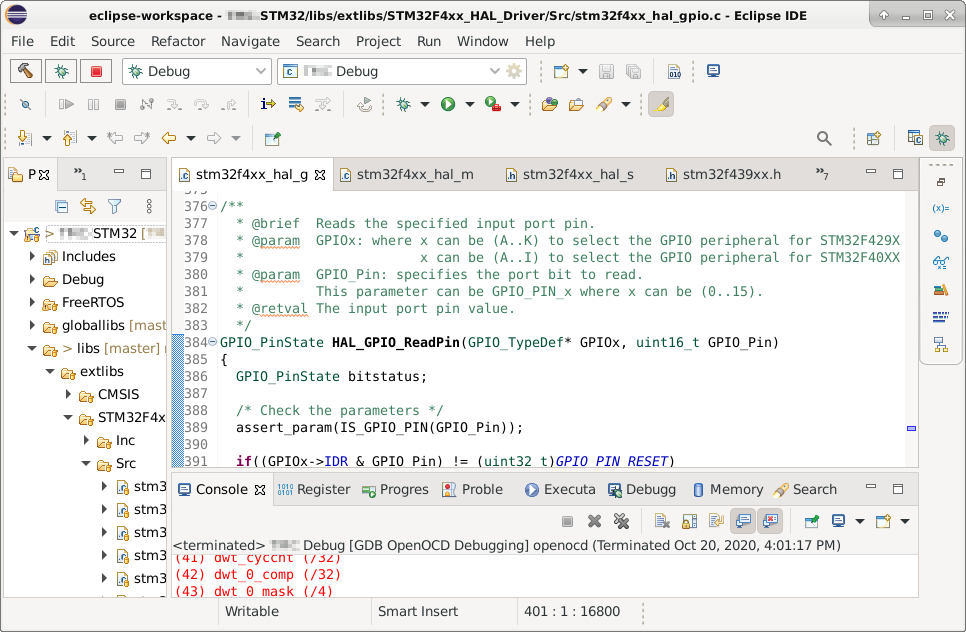Click the Collapse All icon in Project Explorer
Image resolution: width=966 pixels, height=632 pixels.
(62, 206)
